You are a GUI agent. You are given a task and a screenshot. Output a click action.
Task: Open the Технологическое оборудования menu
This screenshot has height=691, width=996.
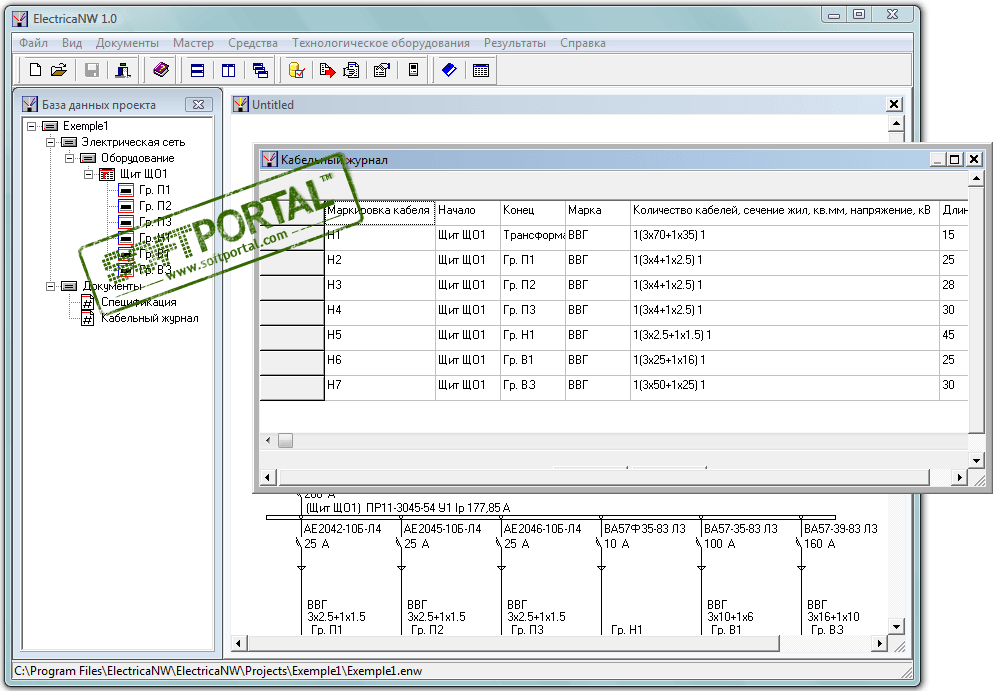[x=380, y=43]
